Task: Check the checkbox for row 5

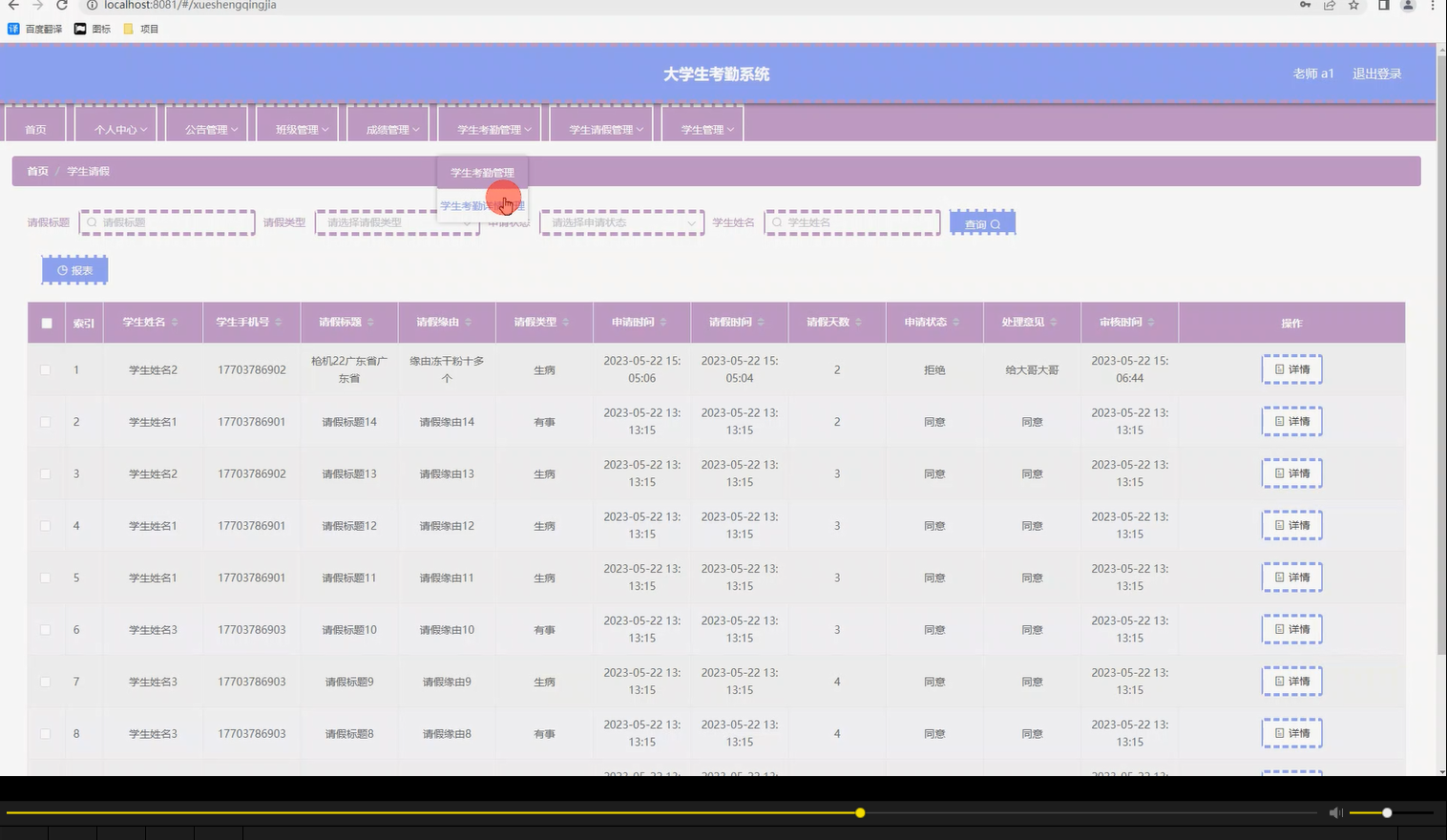Action: point(45,577)
